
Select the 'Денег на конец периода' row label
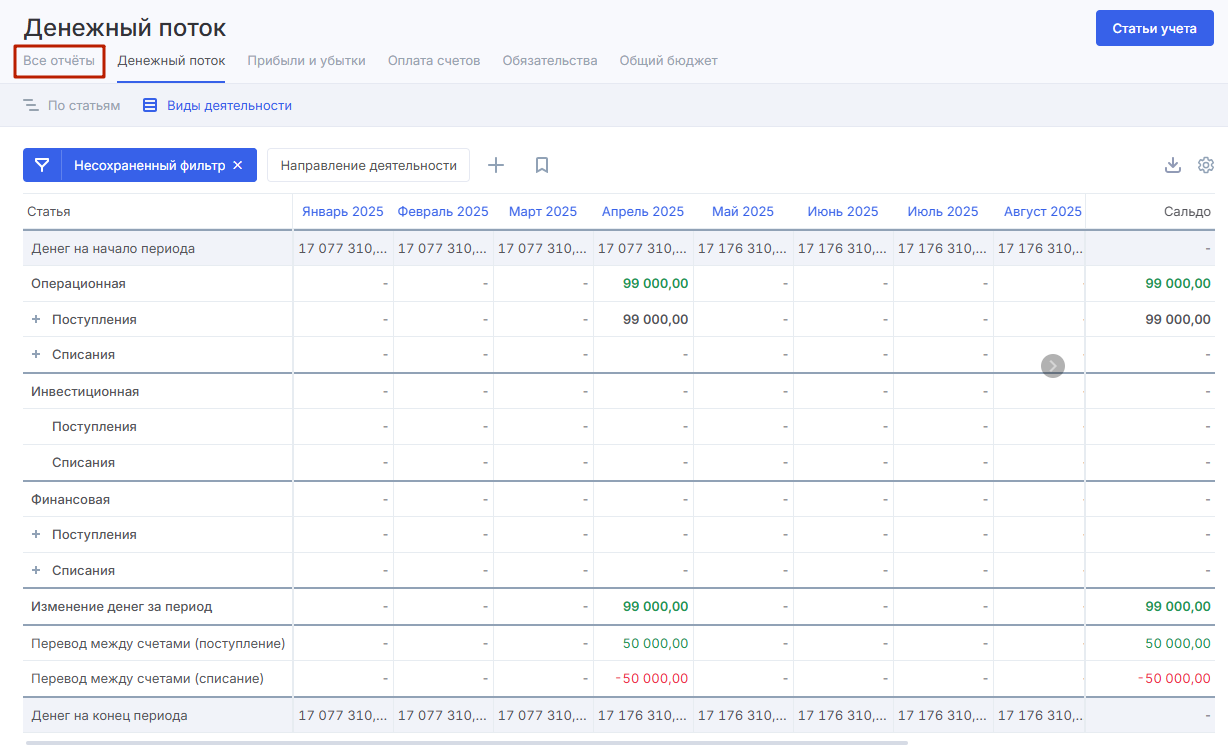click(109, 716)
